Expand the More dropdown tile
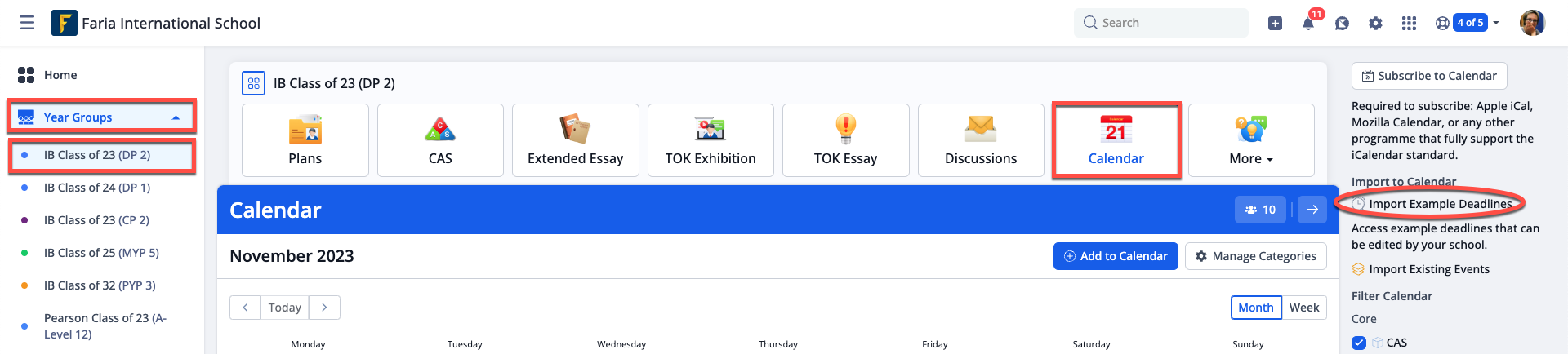1568x354 pixels. click(x=1251, y=140)
